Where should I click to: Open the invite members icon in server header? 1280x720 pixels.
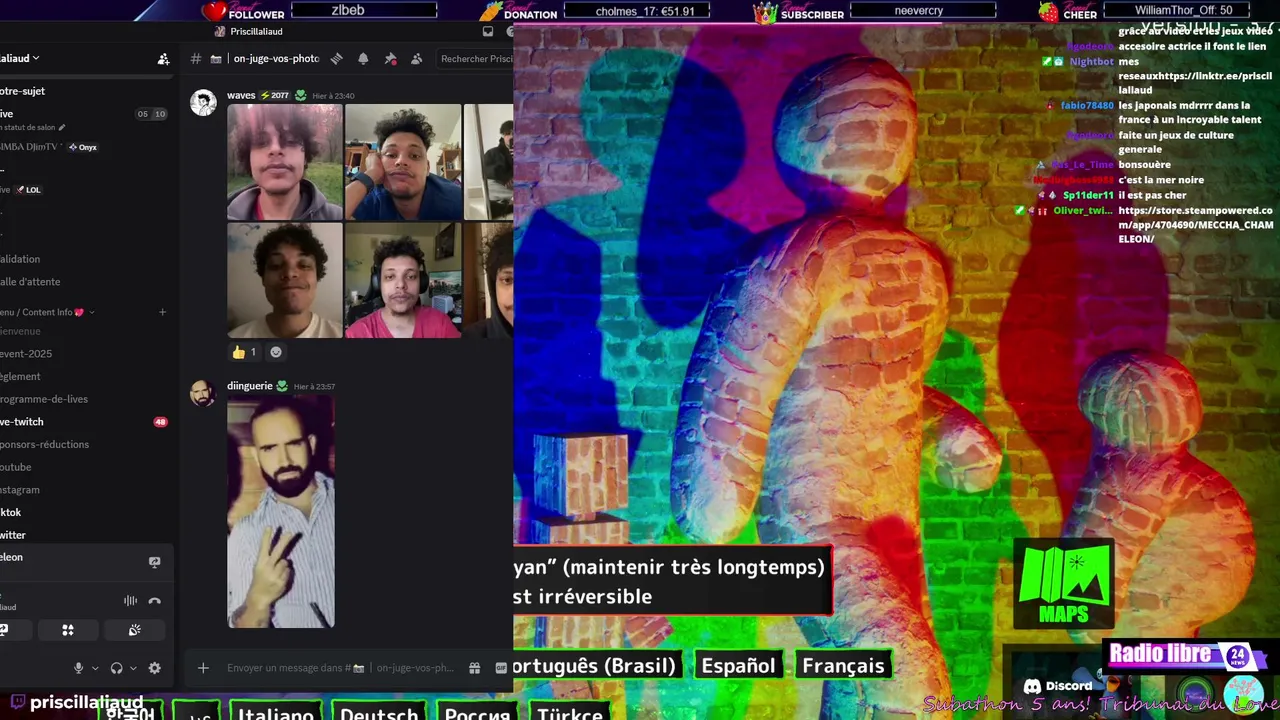pos(163,59)
